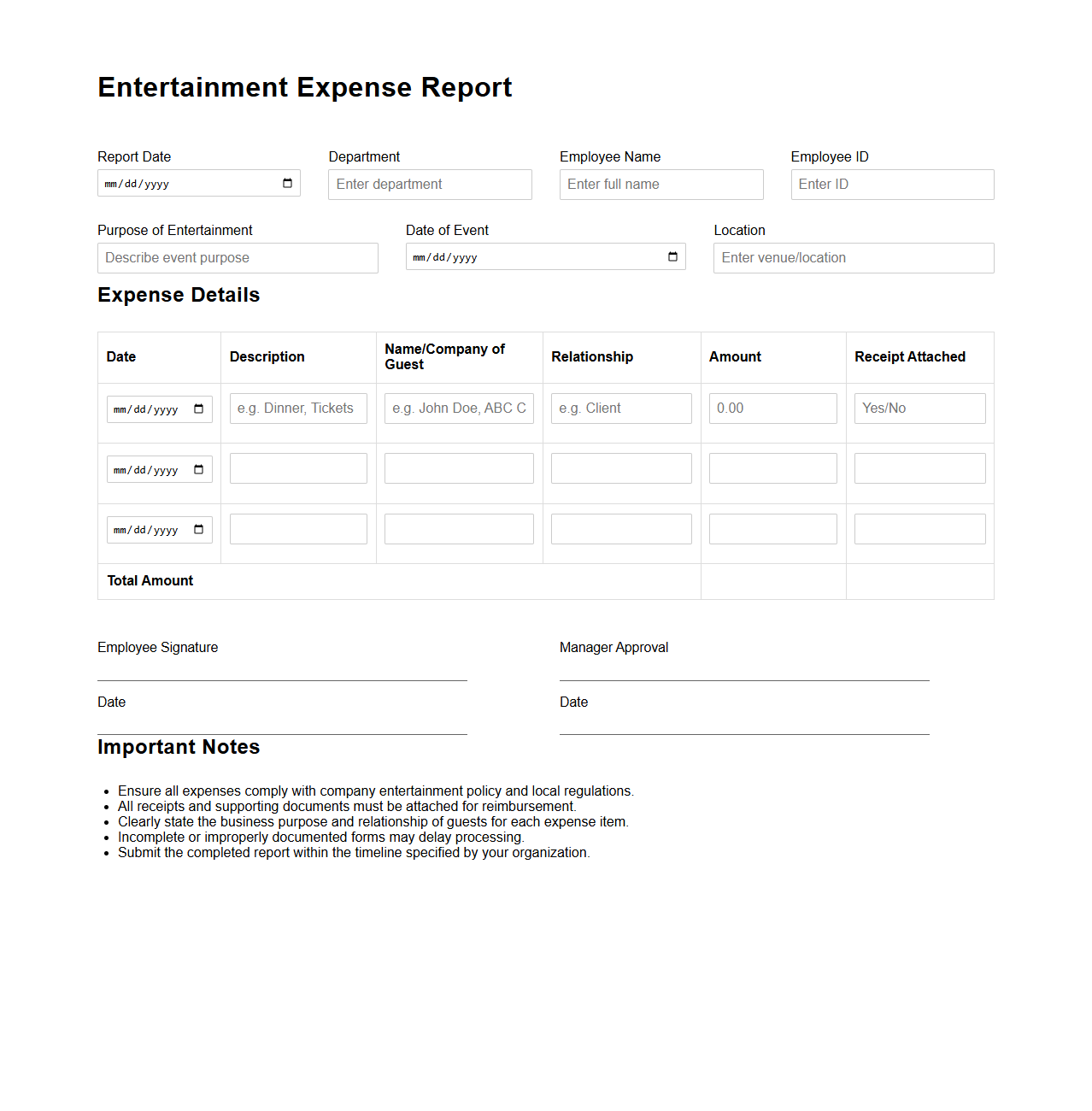Click first row Receipt Attached Yes/No field
Viewport: 1092px width, 1111px height.
(x=919, y=409)
